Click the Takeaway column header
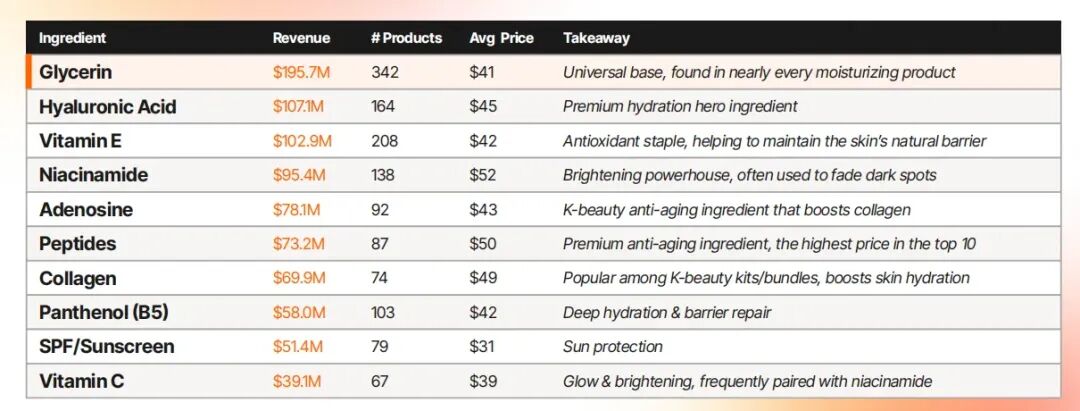Screen dimensions: 1080x411 pyautogui.click(x=596, y=38)
